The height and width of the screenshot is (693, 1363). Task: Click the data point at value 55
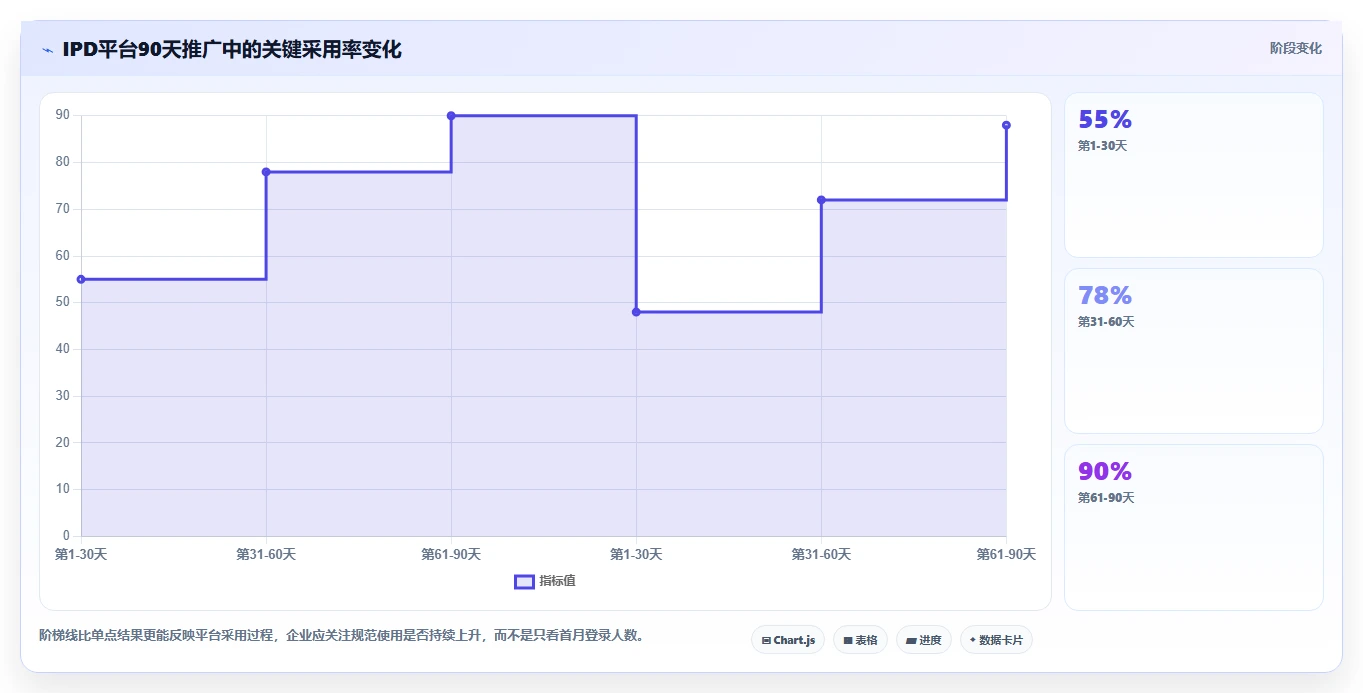[81, 279]
